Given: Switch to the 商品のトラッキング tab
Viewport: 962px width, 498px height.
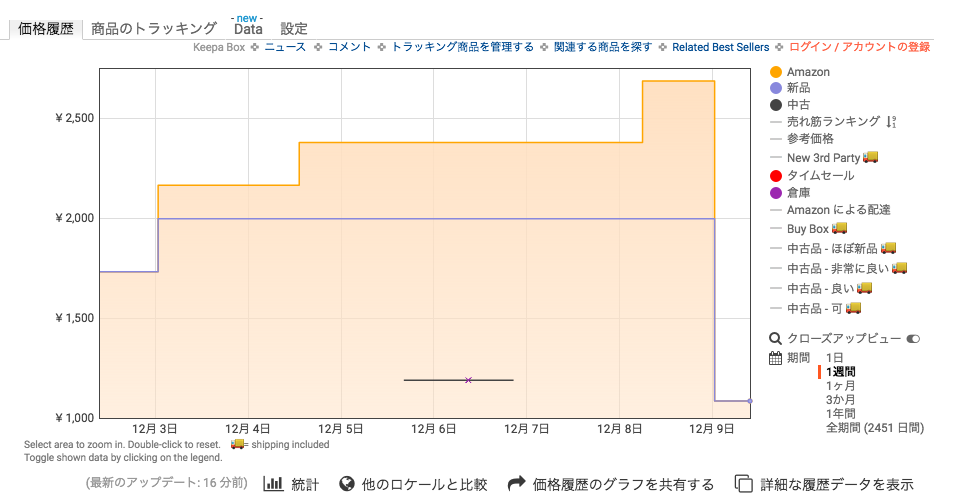Looking at the screenshot, I should (154, 29).
